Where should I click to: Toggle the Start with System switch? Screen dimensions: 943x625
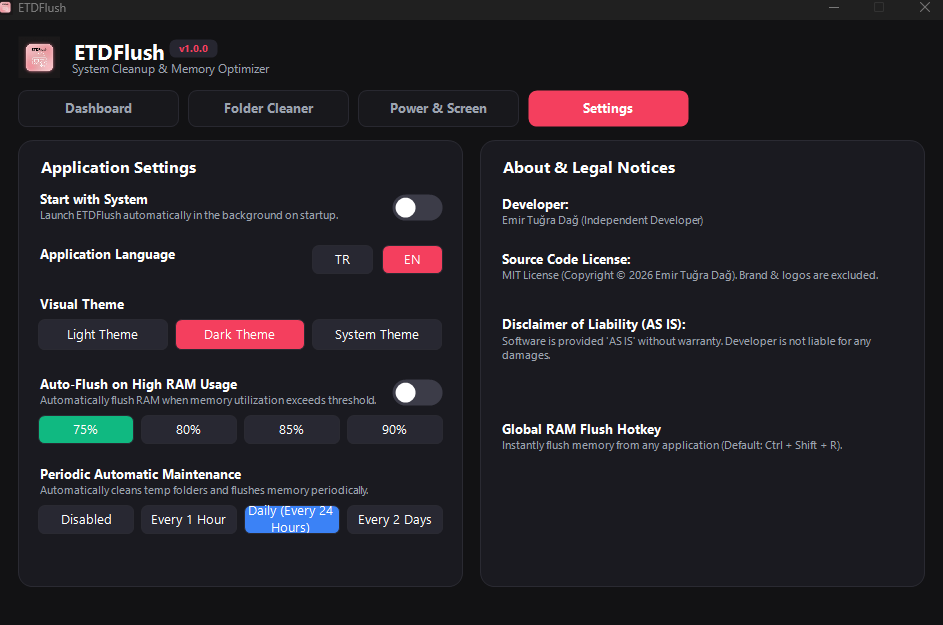417,208
